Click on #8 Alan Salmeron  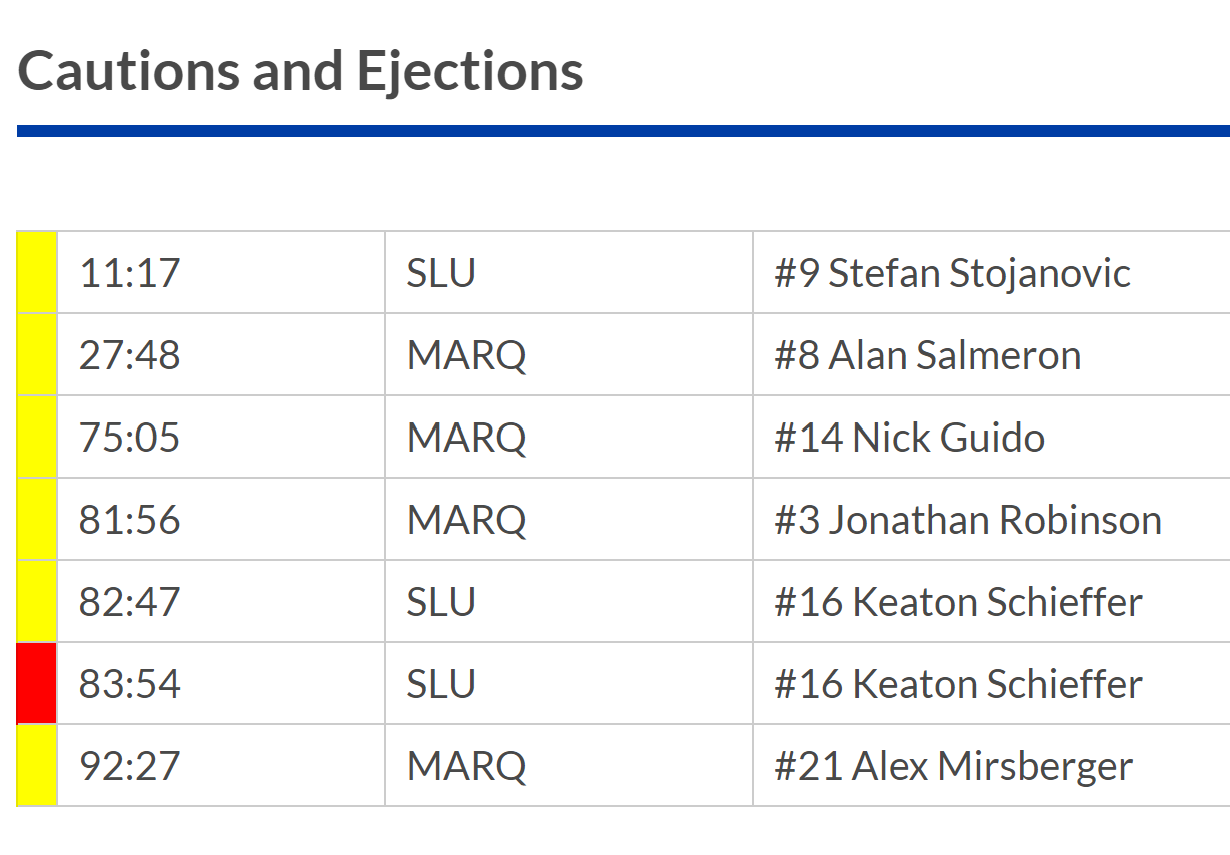[927, 355]
